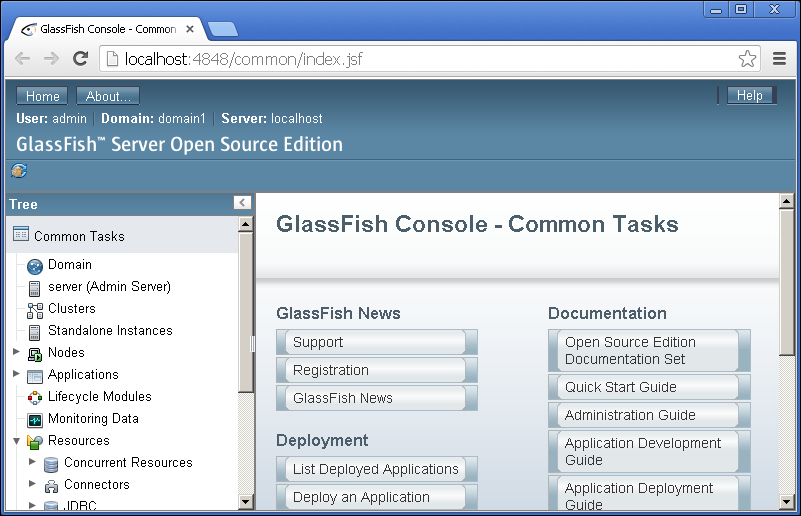The height and width of the screenshot is (516, 801).
Task: Select the GlassFish Console - Common tab
Action: (x=108, y=29)
